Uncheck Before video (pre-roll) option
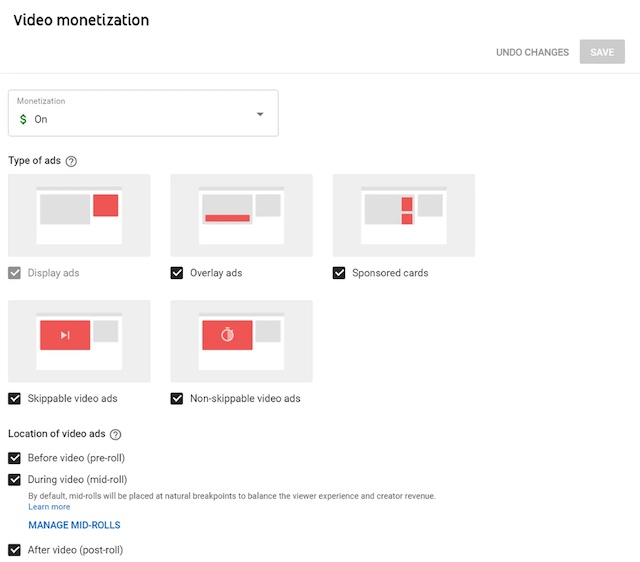640x562 pixels. click(14, 458)
